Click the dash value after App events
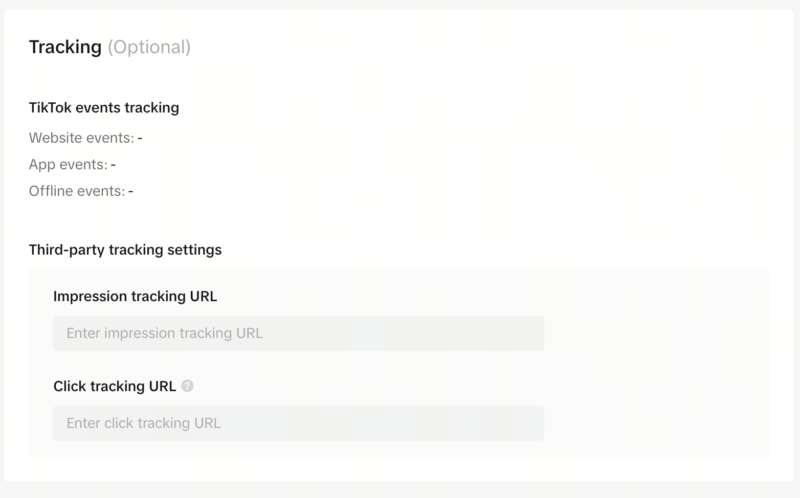 point(114,164)
